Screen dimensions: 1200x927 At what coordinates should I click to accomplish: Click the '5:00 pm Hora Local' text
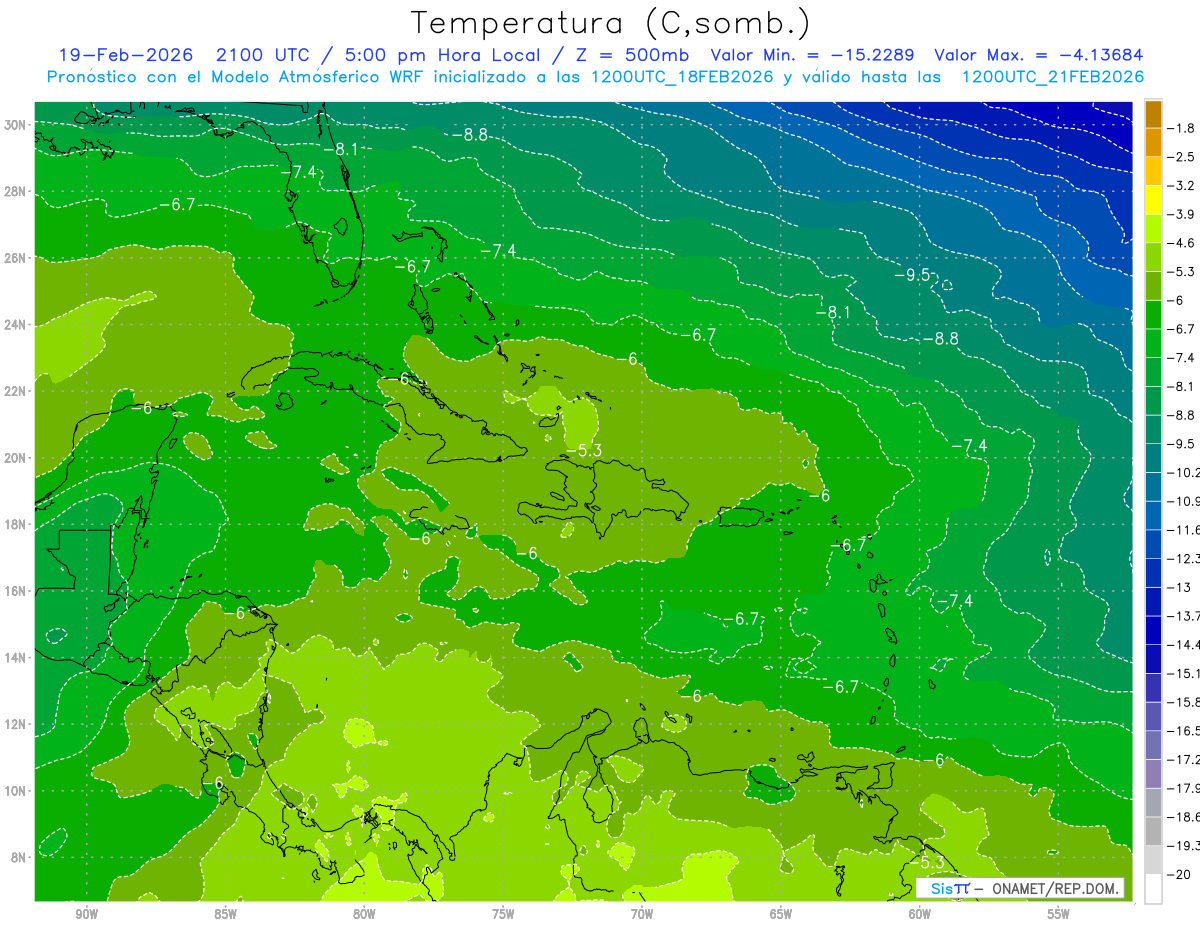click(x=442, y=55)
